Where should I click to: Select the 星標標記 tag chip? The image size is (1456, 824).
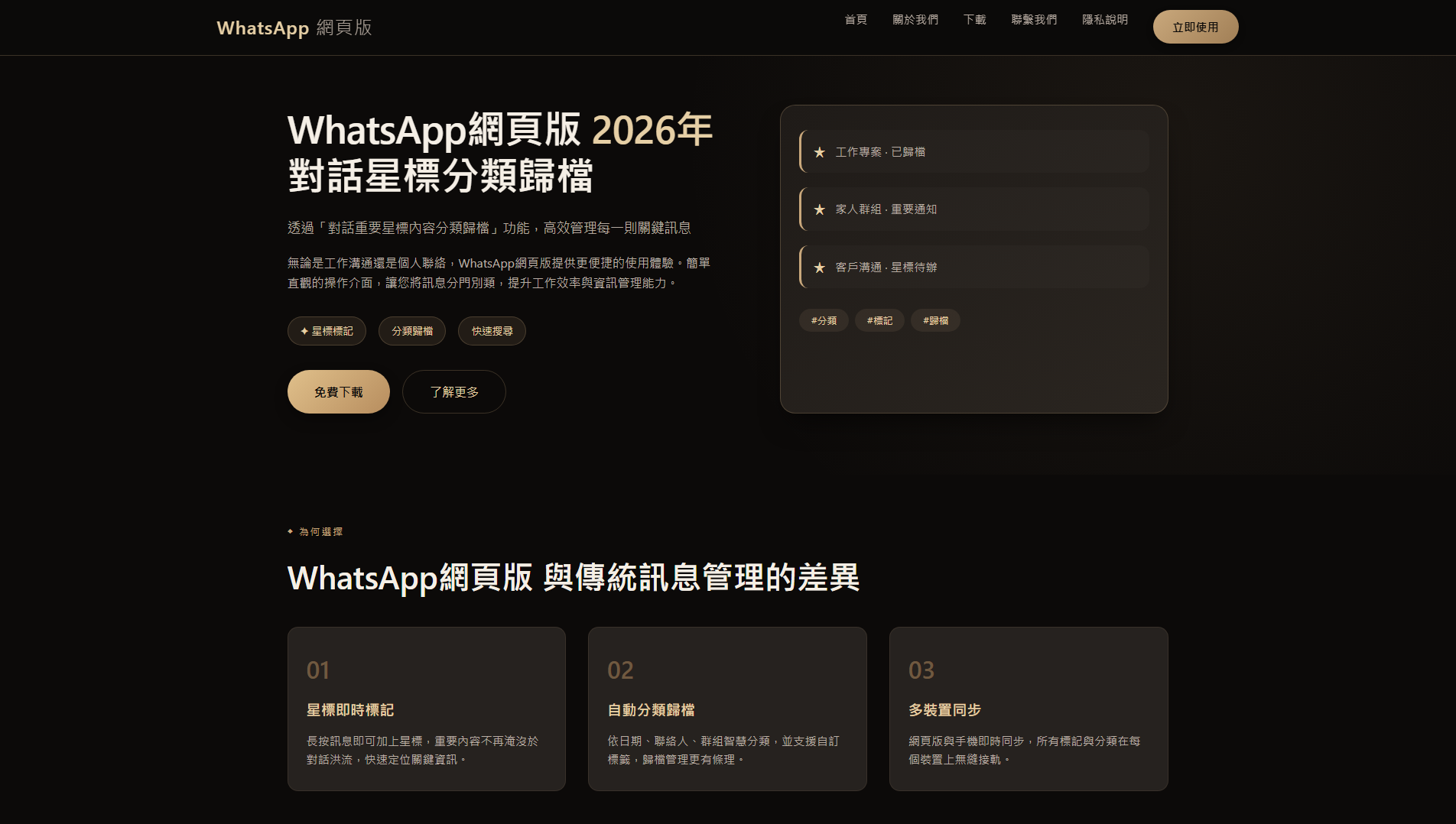click(327, 331)
